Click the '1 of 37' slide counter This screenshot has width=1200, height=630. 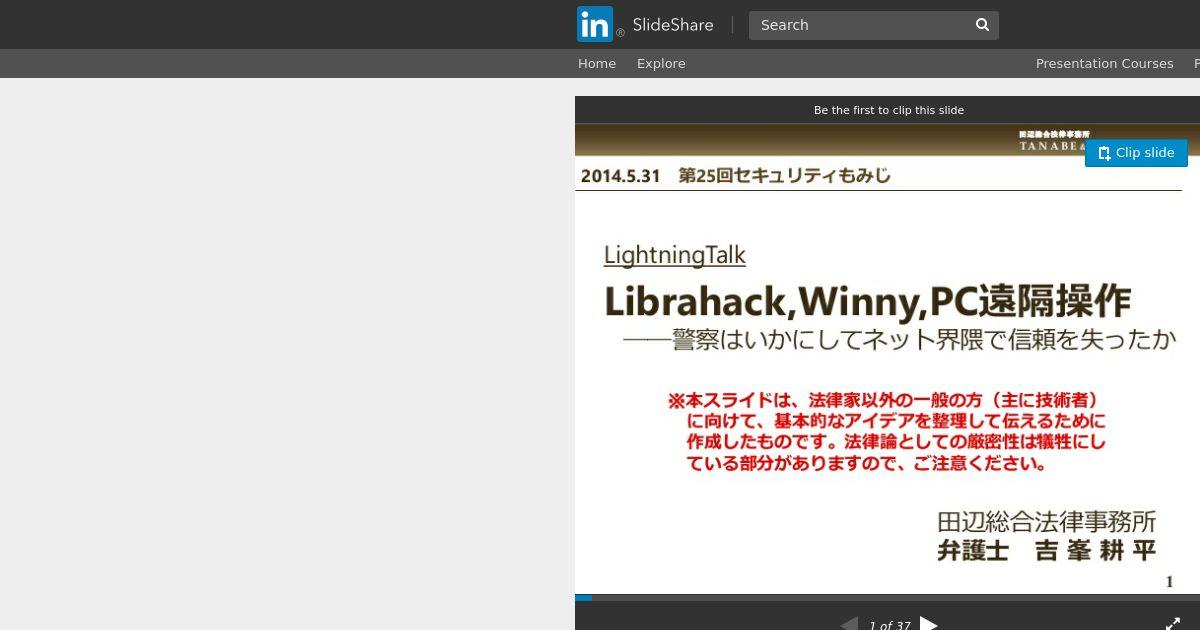tap(889, 625)
